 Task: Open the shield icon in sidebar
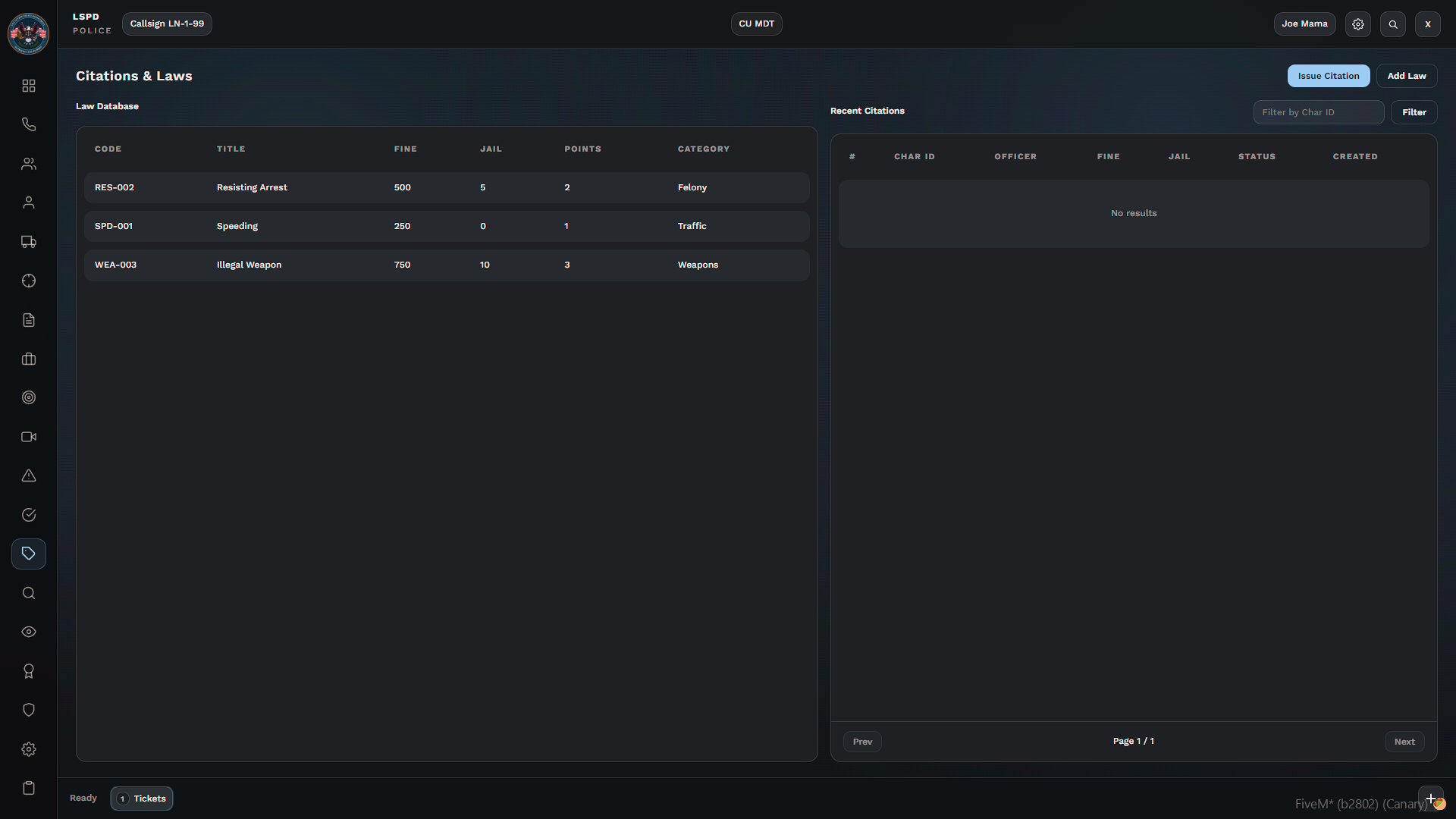click(x=29, y=710)
